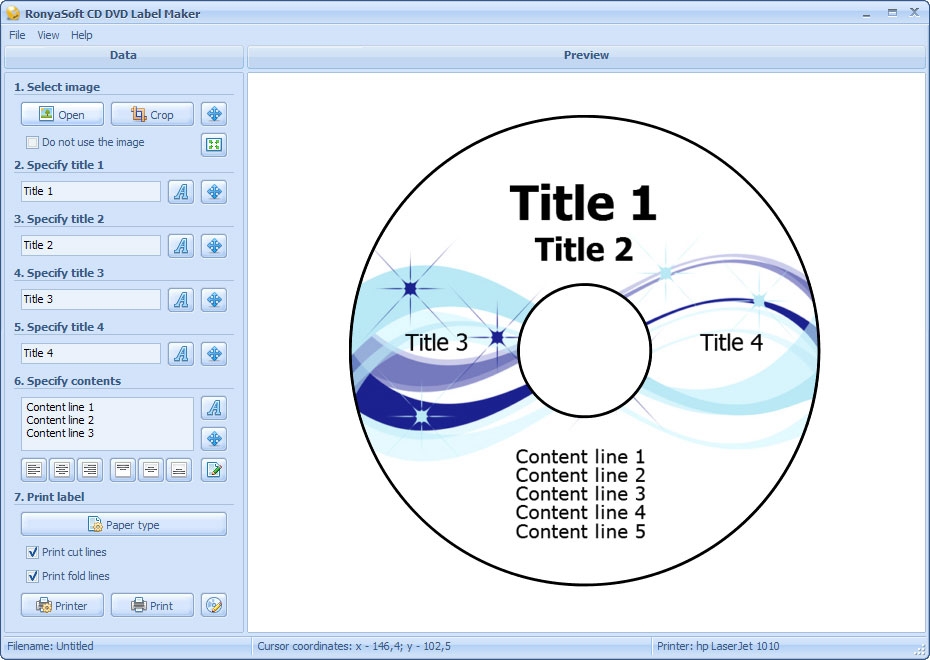
Task: Click the move icon for Title 1
Action: tap(214, 192)
